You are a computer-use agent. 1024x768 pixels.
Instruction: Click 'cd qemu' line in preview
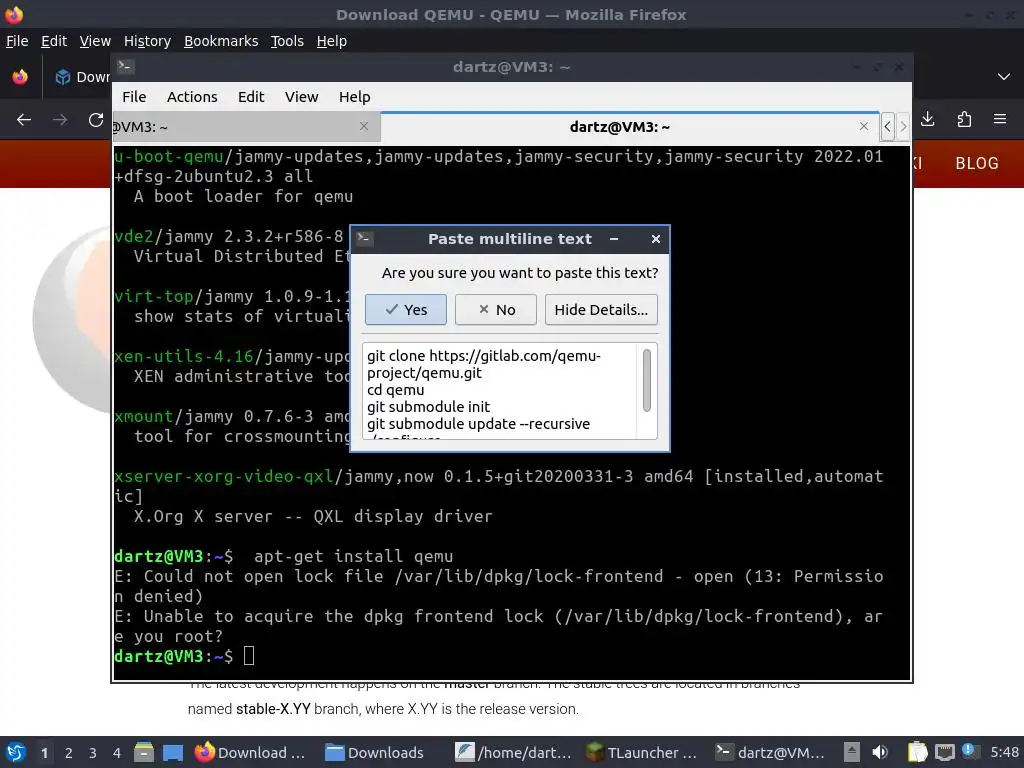tap(396, 390)
